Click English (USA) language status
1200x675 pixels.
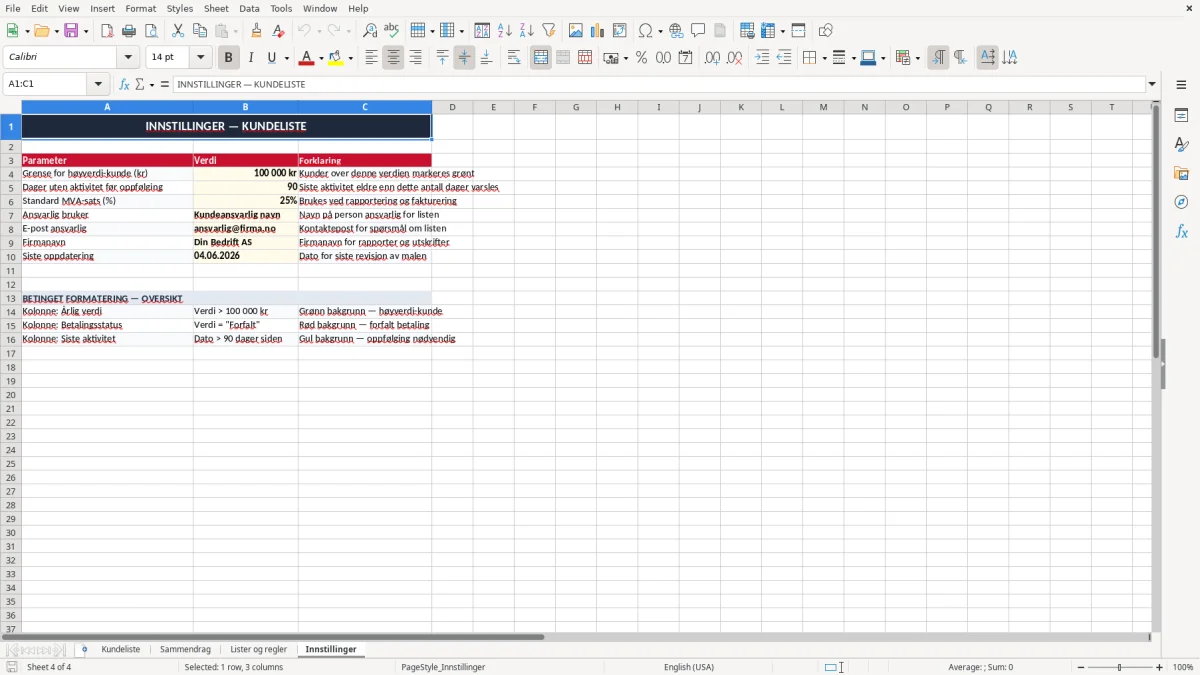coord(689,667)
